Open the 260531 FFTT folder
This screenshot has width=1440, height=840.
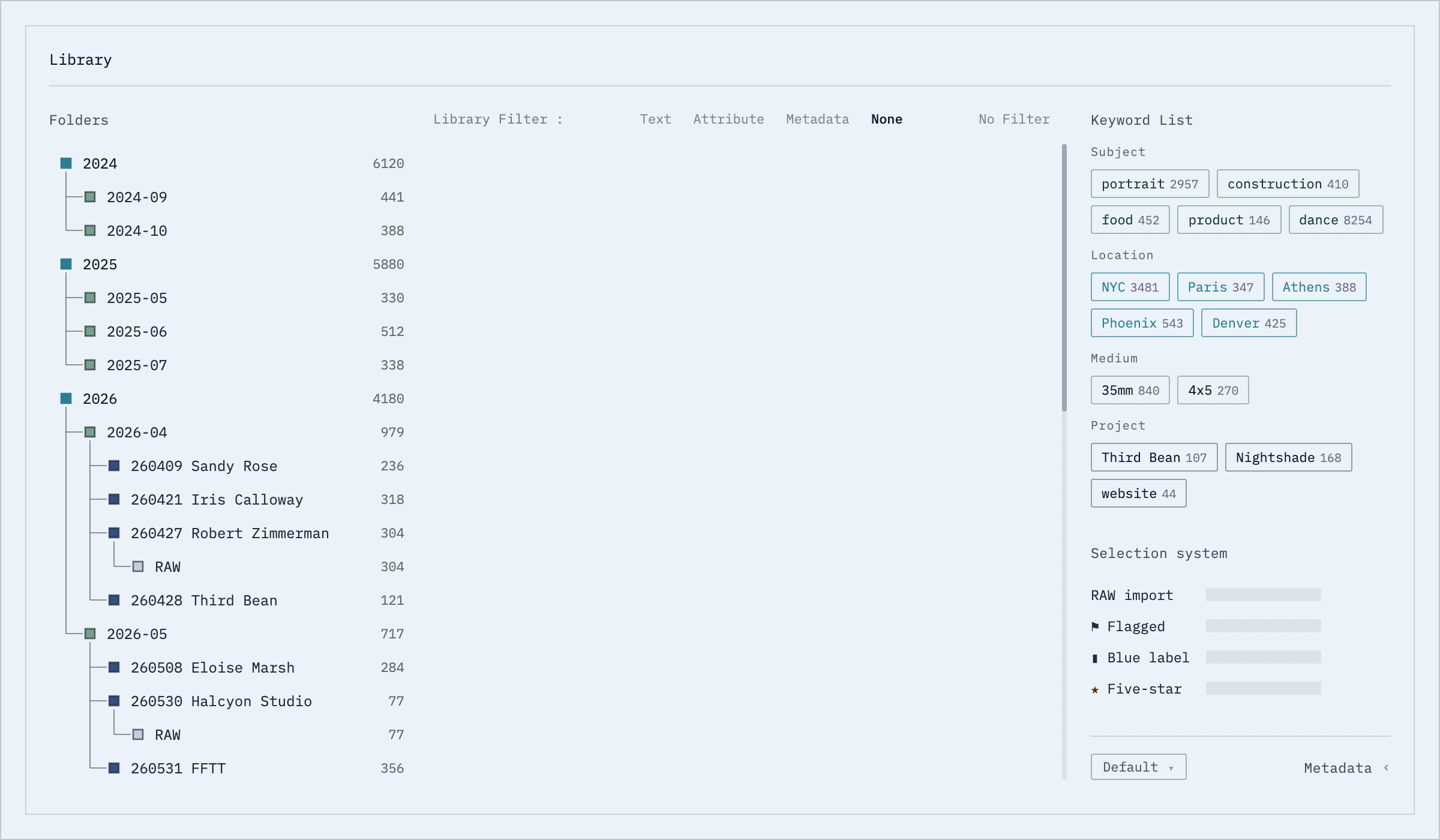coord(178,768)
